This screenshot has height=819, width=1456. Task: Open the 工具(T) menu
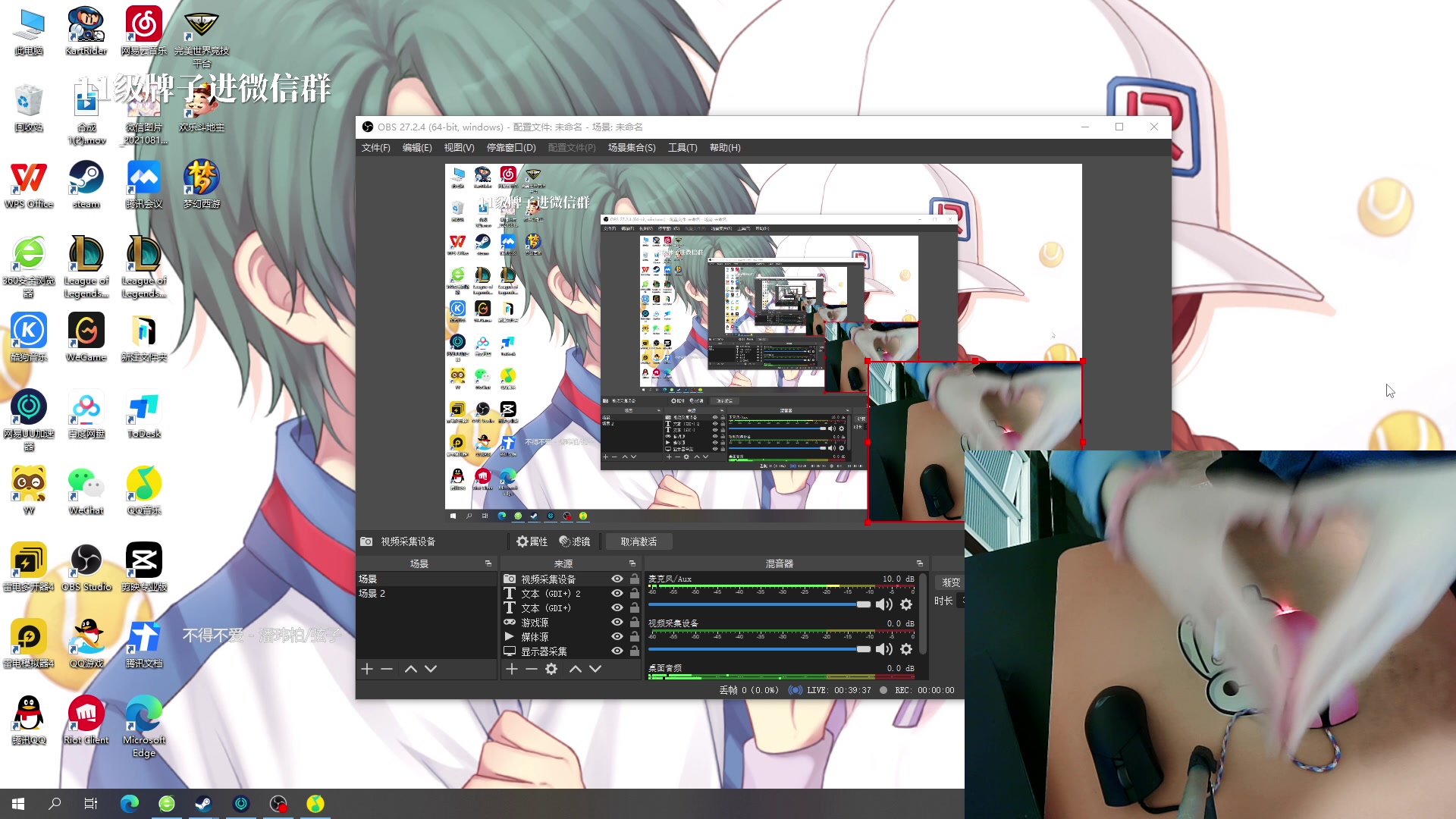click(x=682, y=148)
